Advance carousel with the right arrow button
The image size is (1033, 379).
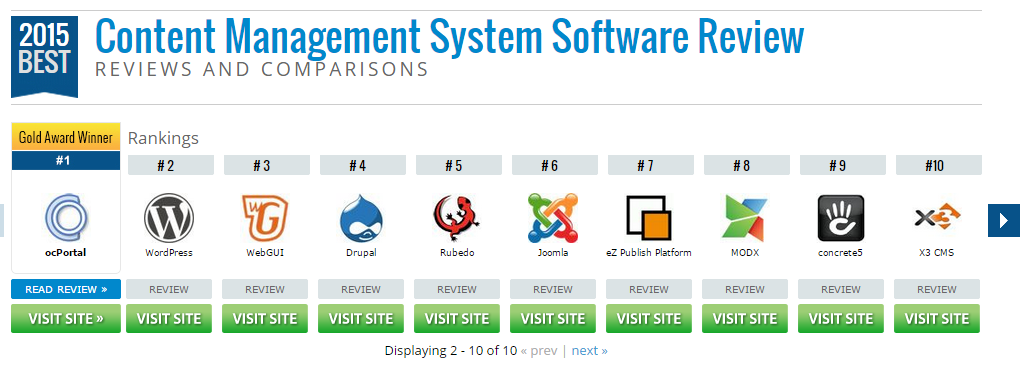1003,220
